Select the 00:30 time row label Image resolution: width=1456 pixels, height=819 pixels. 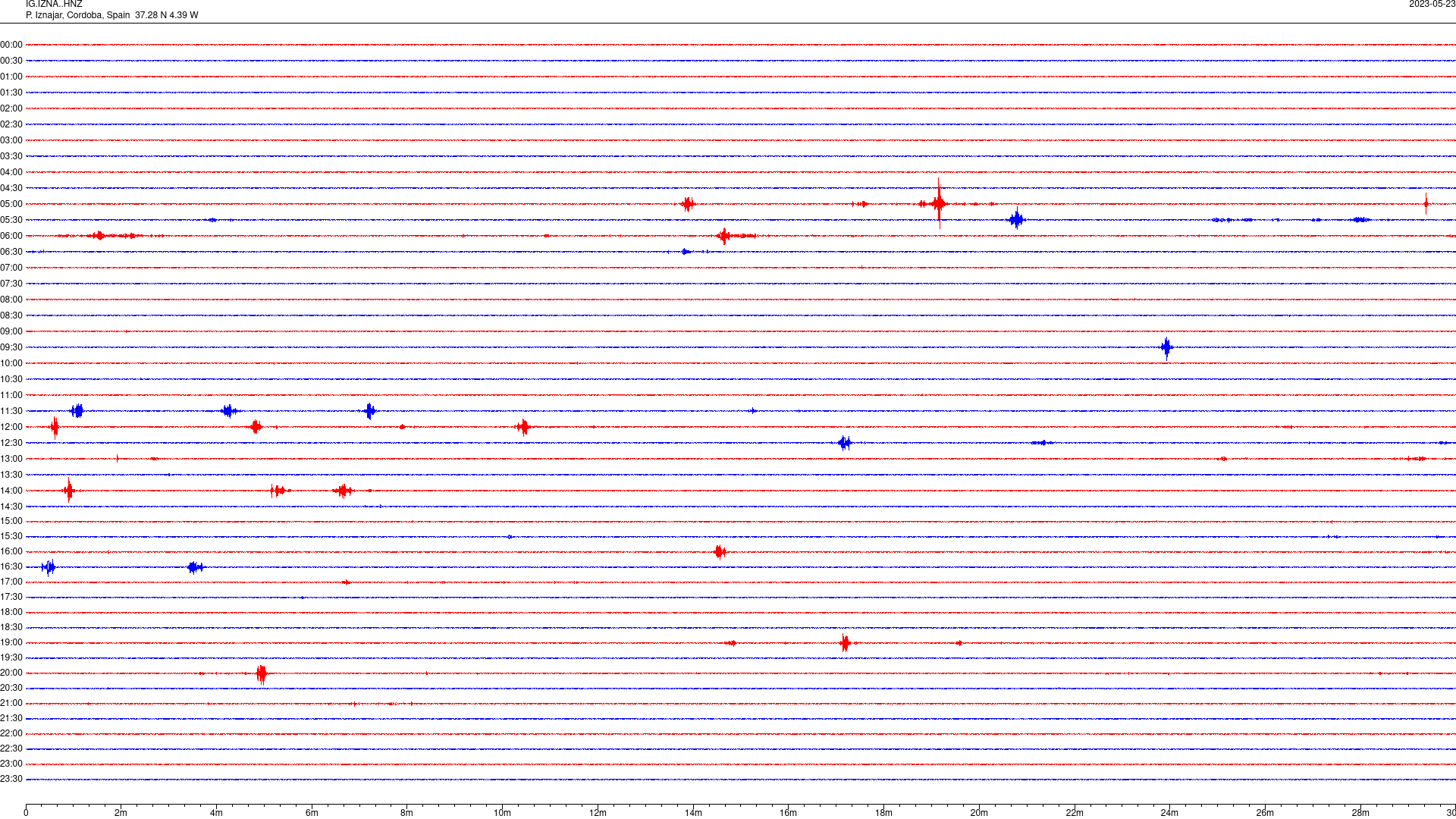(11, 61)
